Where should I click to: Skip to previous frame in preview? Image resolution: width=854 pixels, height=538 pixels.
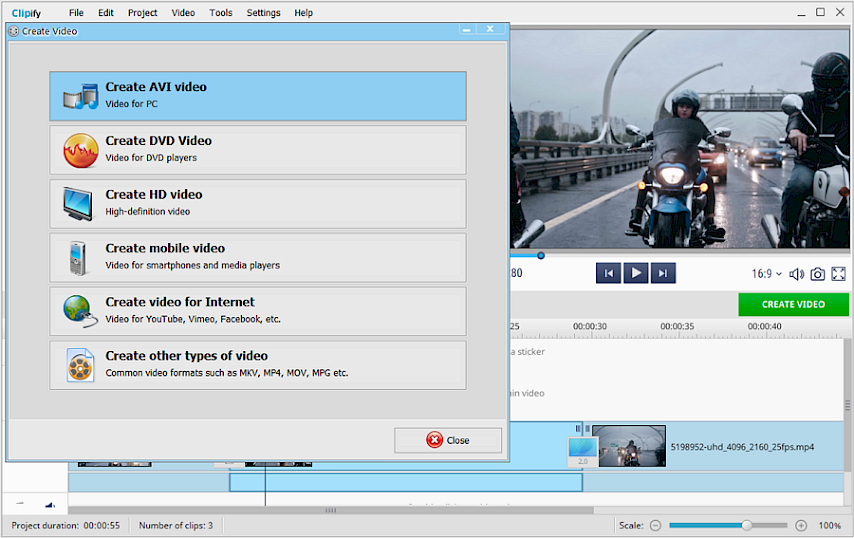coord(608,273)
